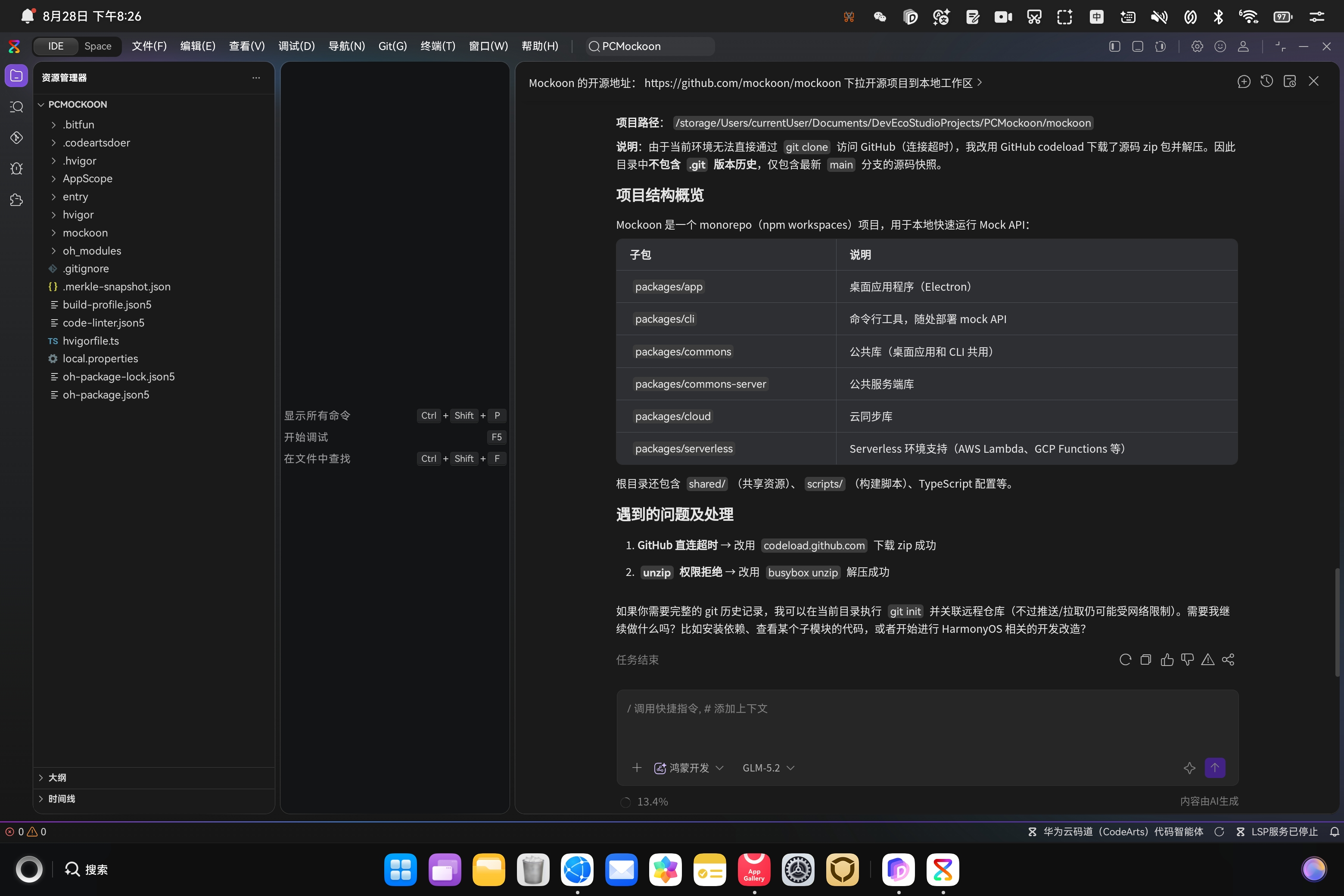Open the build-profile.json5 file
This screenshot has height=896, width=1344.
pyautogui.click(x=154, y=305)
